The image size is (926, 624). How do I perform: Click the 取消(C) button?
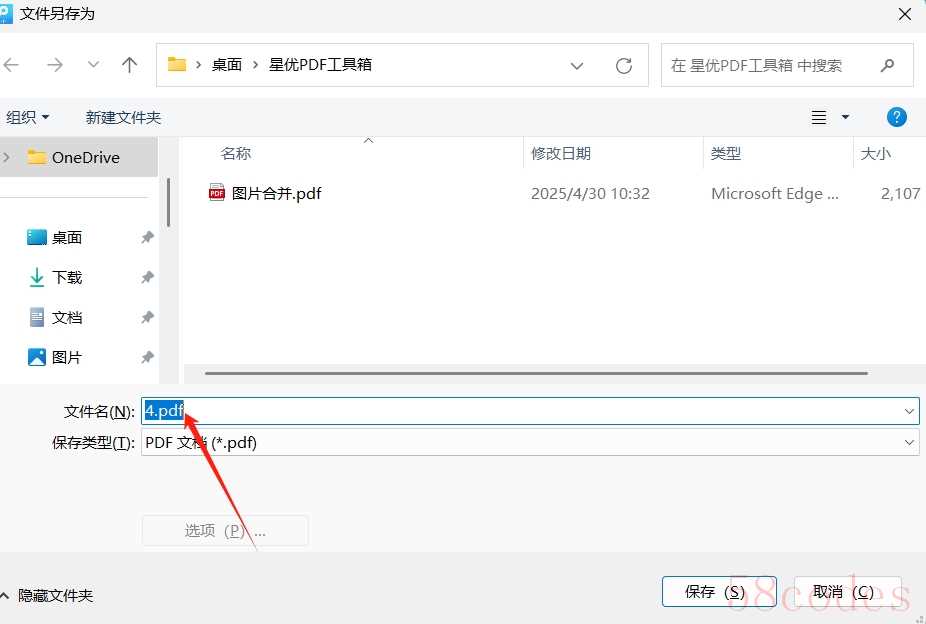point(847,592)
